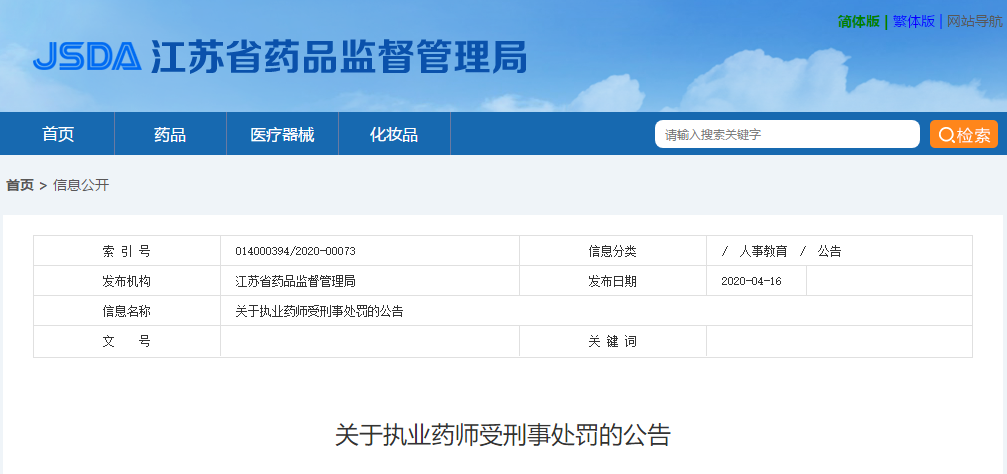The height and width of the screenshot is (474, 1007).
Task: Click the 信息名称 value in the info table
Action: click(319, 312)
